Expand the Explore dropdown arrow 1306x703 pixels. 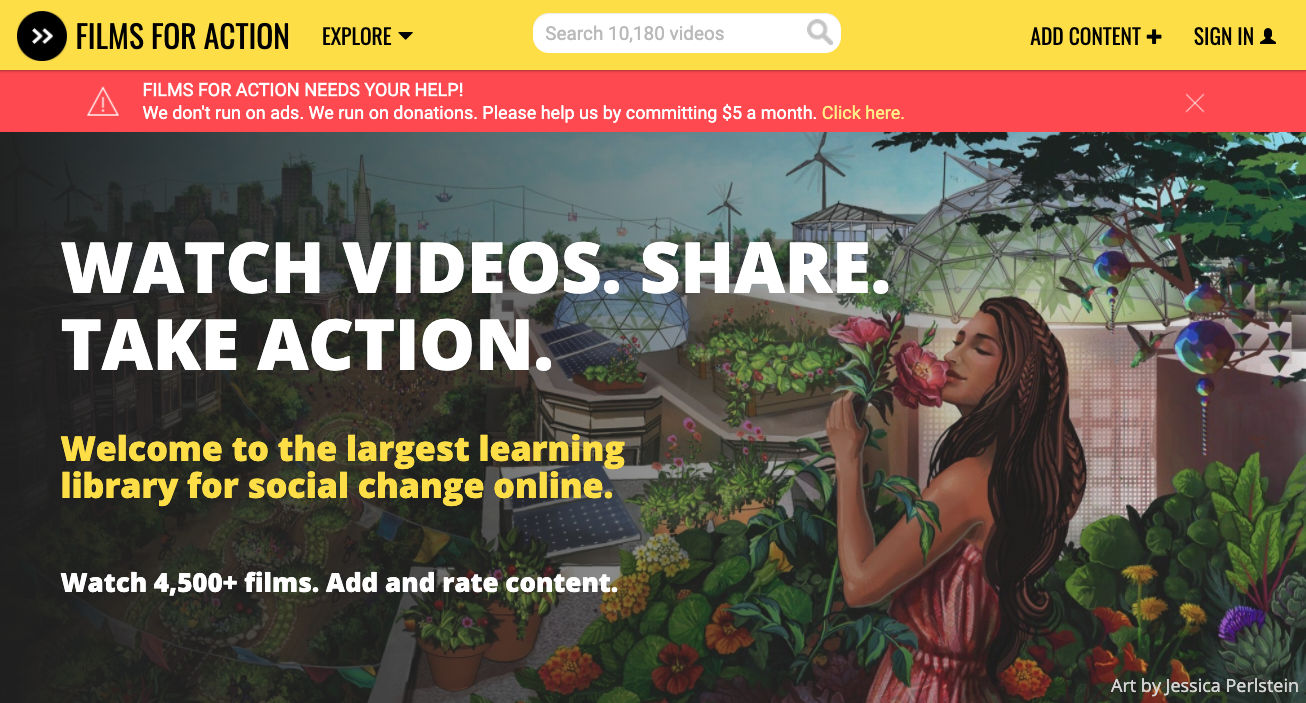pyautogui.click(x=405, y=37)
